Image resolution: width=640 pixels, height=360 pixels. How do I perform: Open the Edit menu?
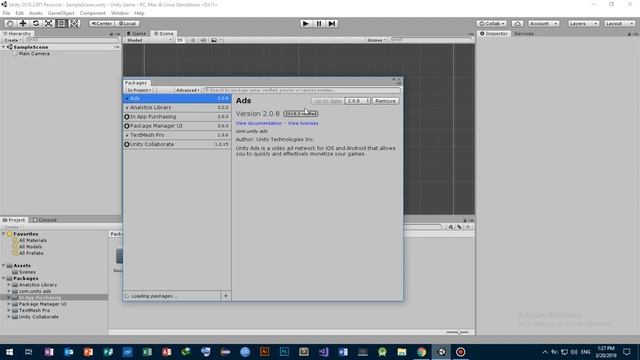tap(19, 13)
